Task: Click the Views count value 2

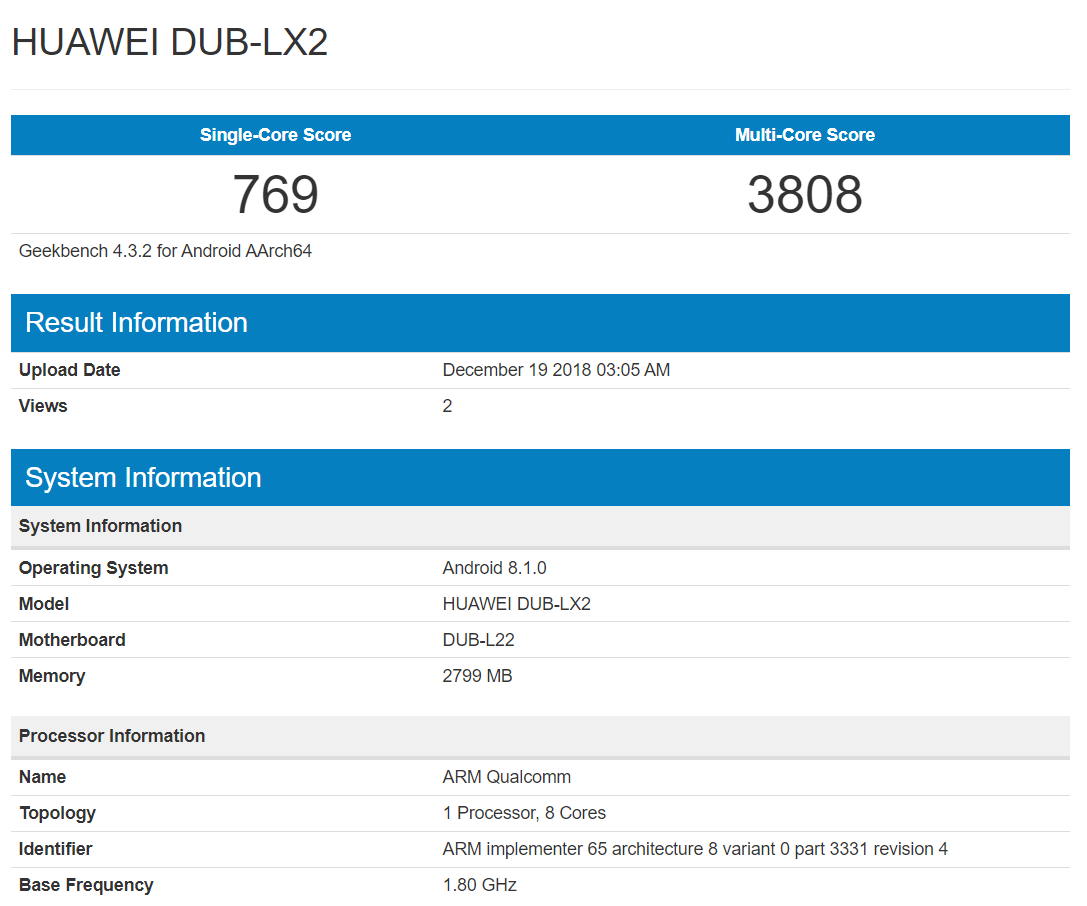Action: point(447,406)
